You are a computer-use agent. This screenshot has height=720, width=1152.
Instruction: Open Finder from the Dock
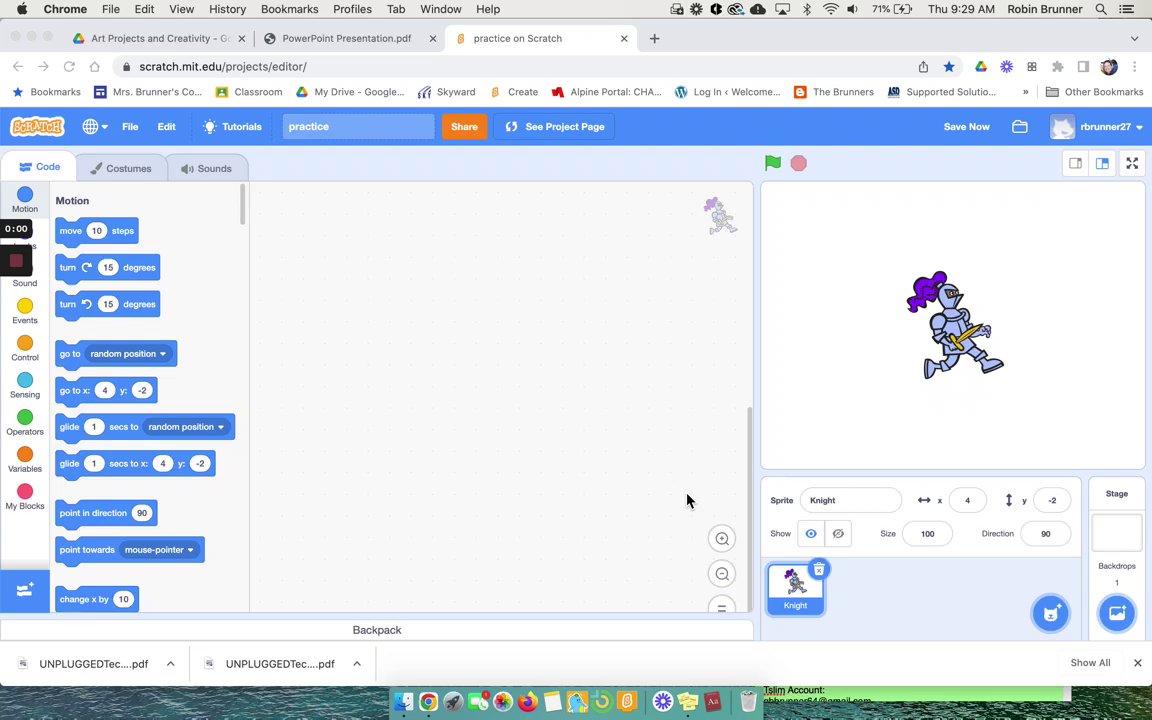pos(403,702)
